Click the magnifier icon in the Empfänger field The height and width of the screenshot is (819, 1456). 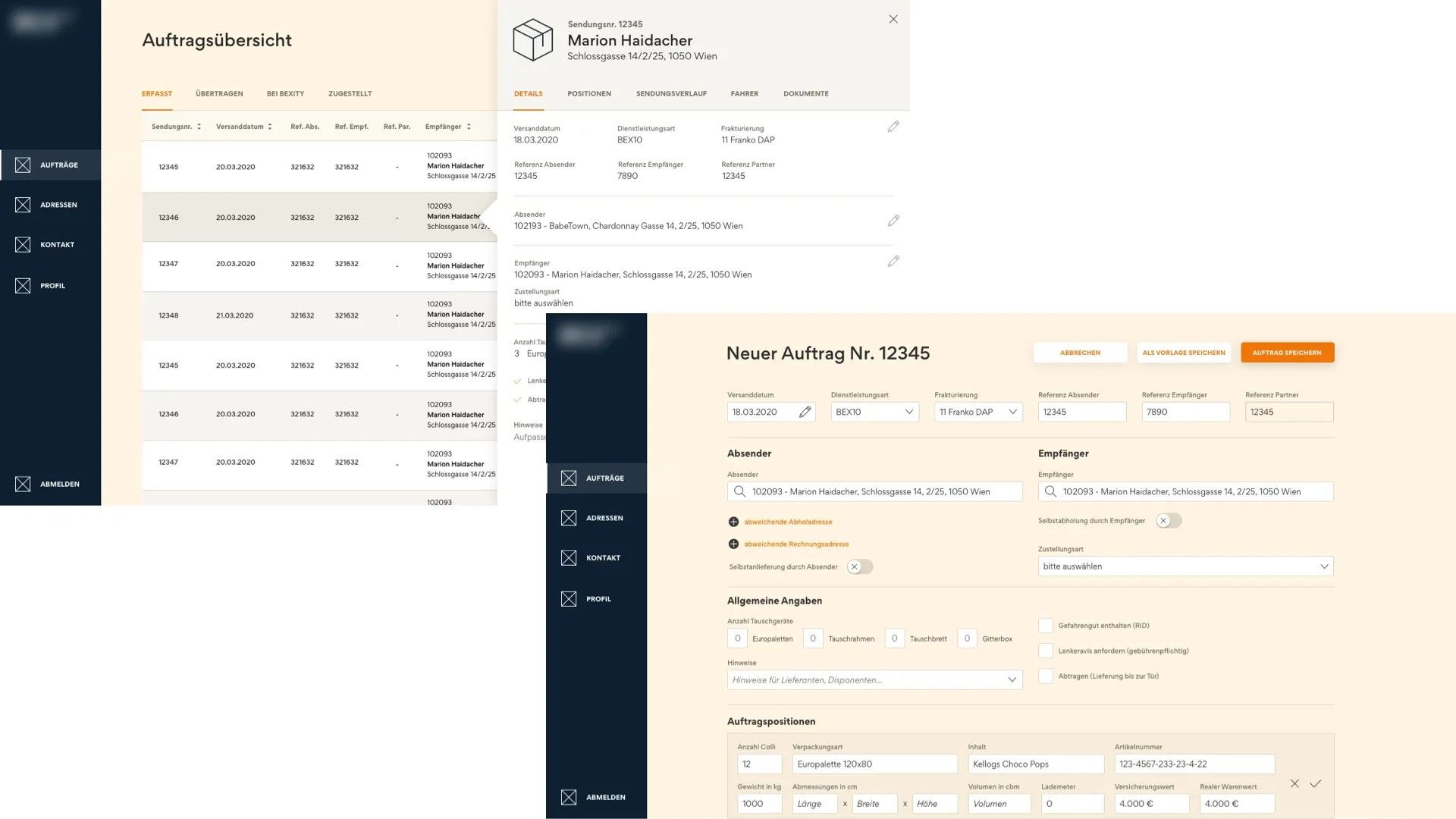(x=1050, y=491)
